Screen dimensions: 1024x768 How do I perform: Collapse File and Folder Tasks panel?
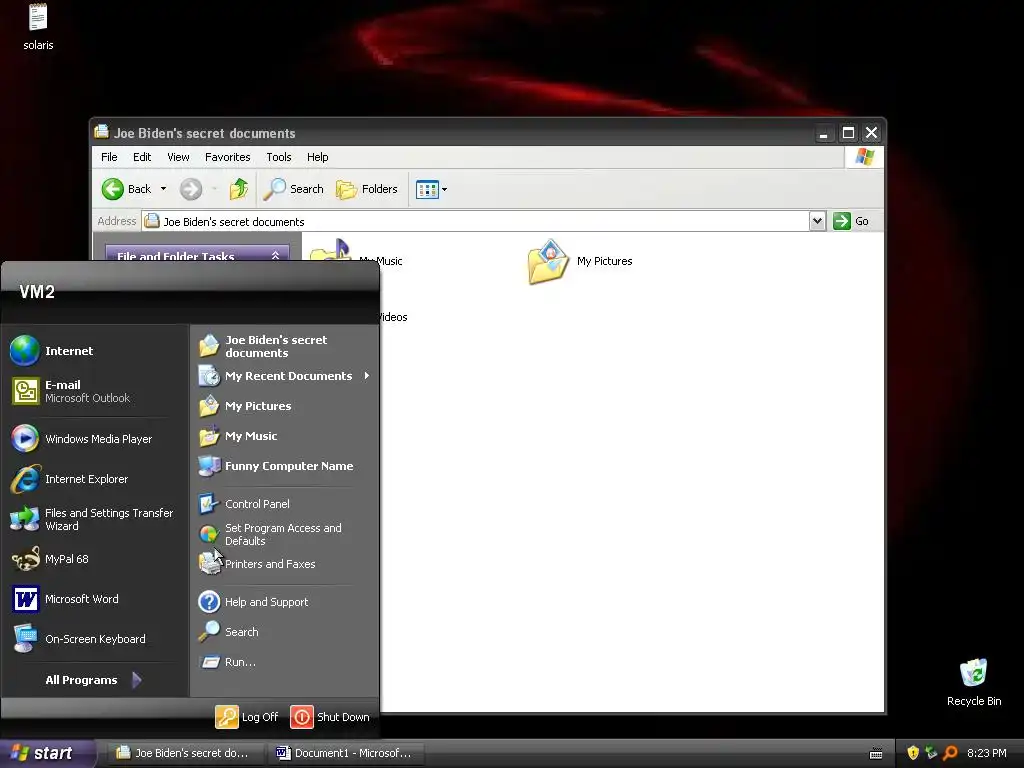click(276, 255)
